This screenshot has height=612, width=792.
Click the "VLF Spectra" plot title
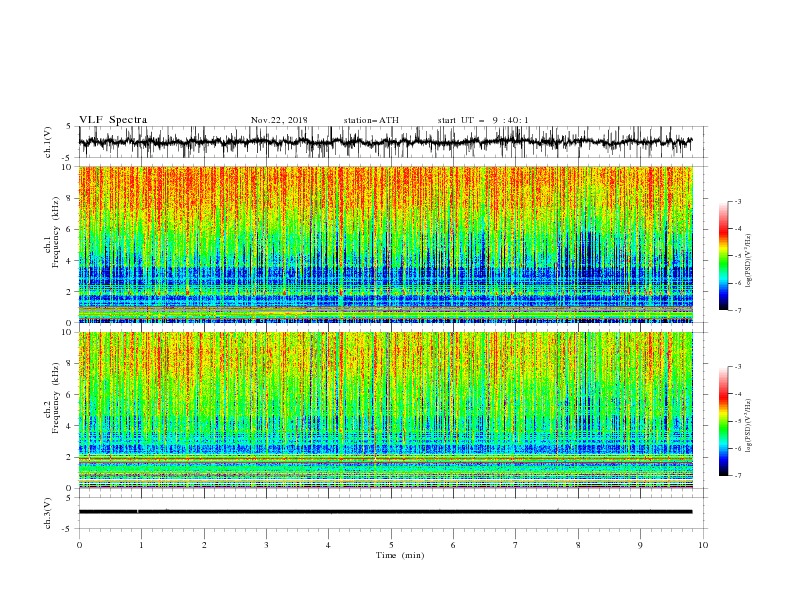tap(113, 120)
